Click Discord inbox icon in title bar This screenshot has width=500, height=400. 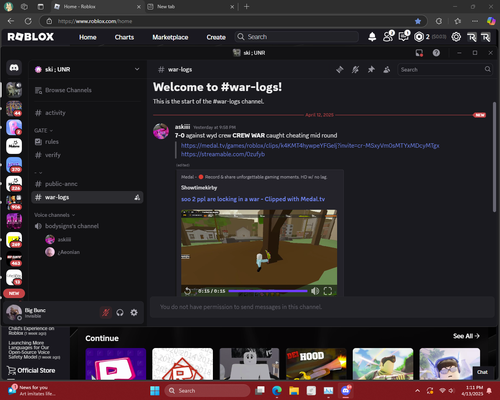click(x=419, y=53)
